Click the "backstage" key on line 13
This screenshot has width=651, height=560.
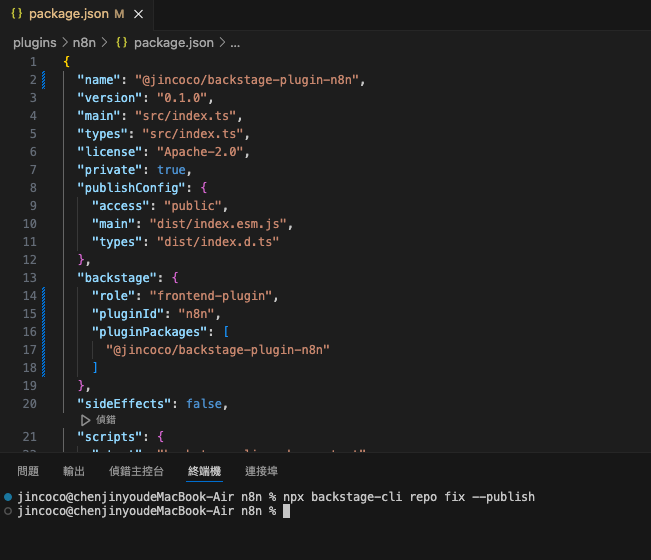(117, 278)
